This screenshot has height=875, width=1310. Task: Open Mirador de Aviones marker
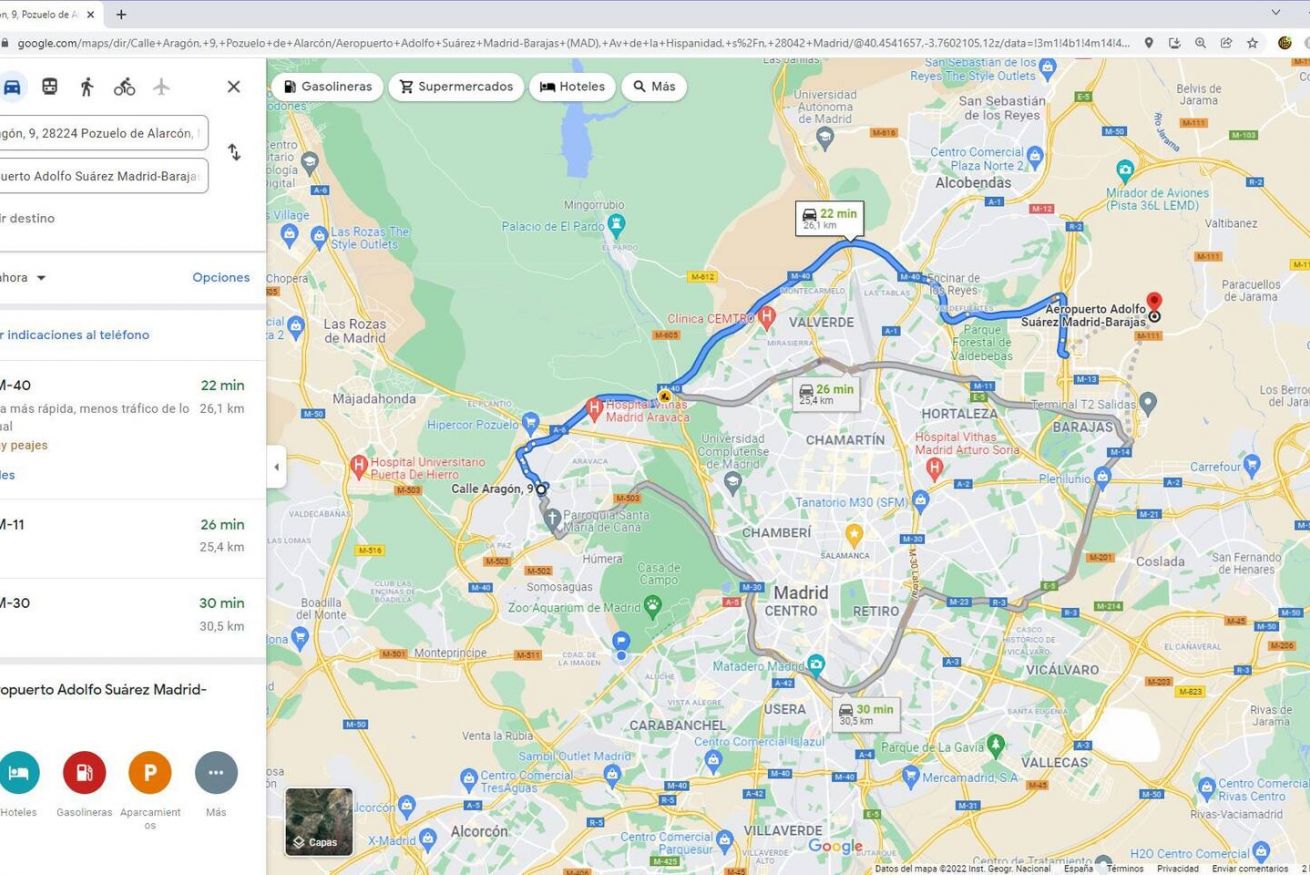(x=1125, y=169)
